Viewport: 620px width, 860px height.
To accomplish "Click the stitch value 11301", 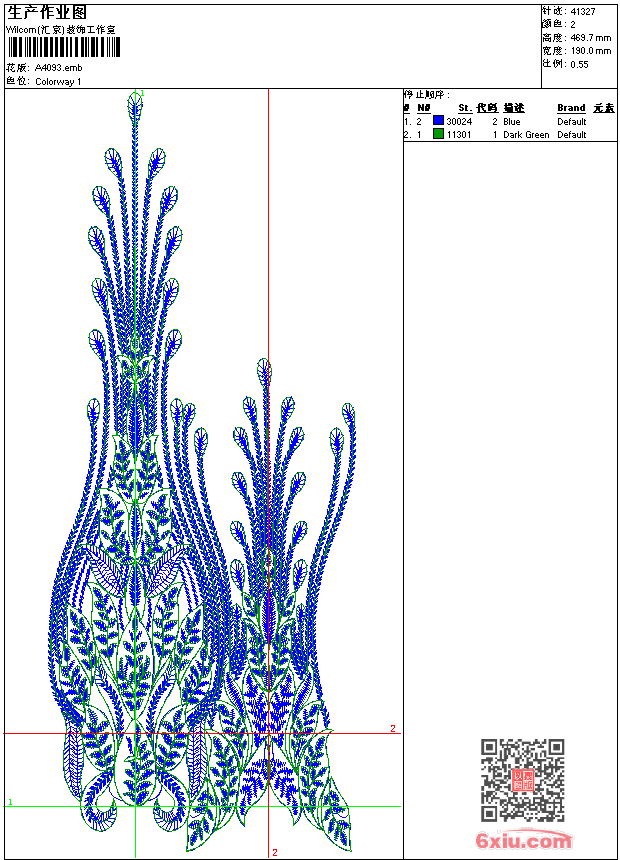I will (x=459, y=135).
